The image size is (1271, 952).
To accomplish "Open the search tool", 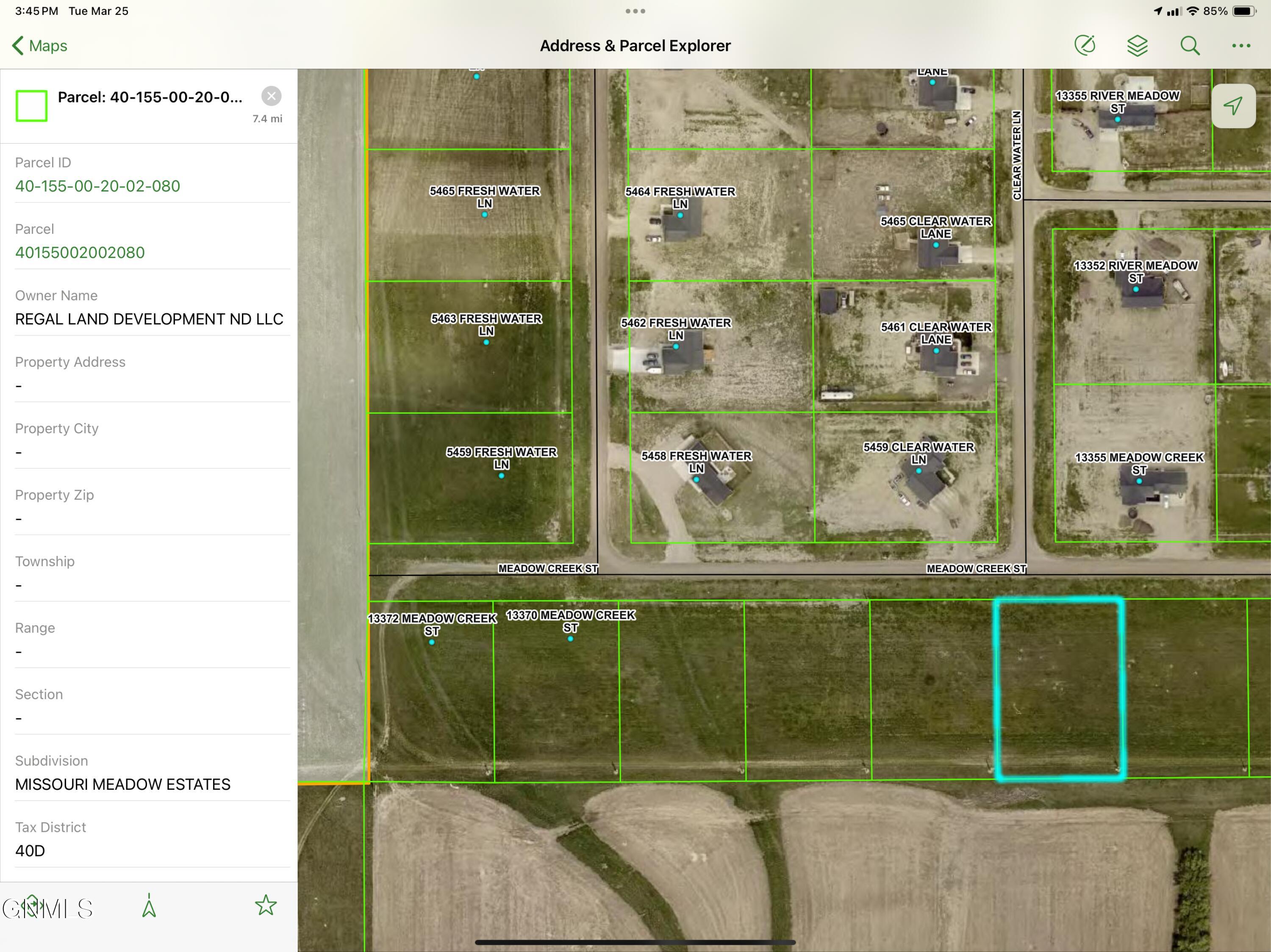I will coord(1189,45).
